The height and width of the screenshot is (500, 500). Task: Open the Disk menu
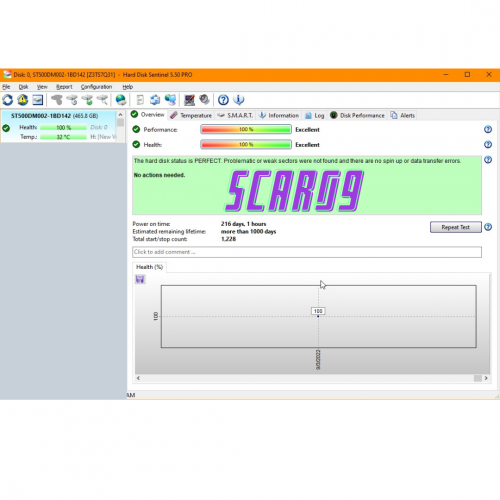(23, 87)
